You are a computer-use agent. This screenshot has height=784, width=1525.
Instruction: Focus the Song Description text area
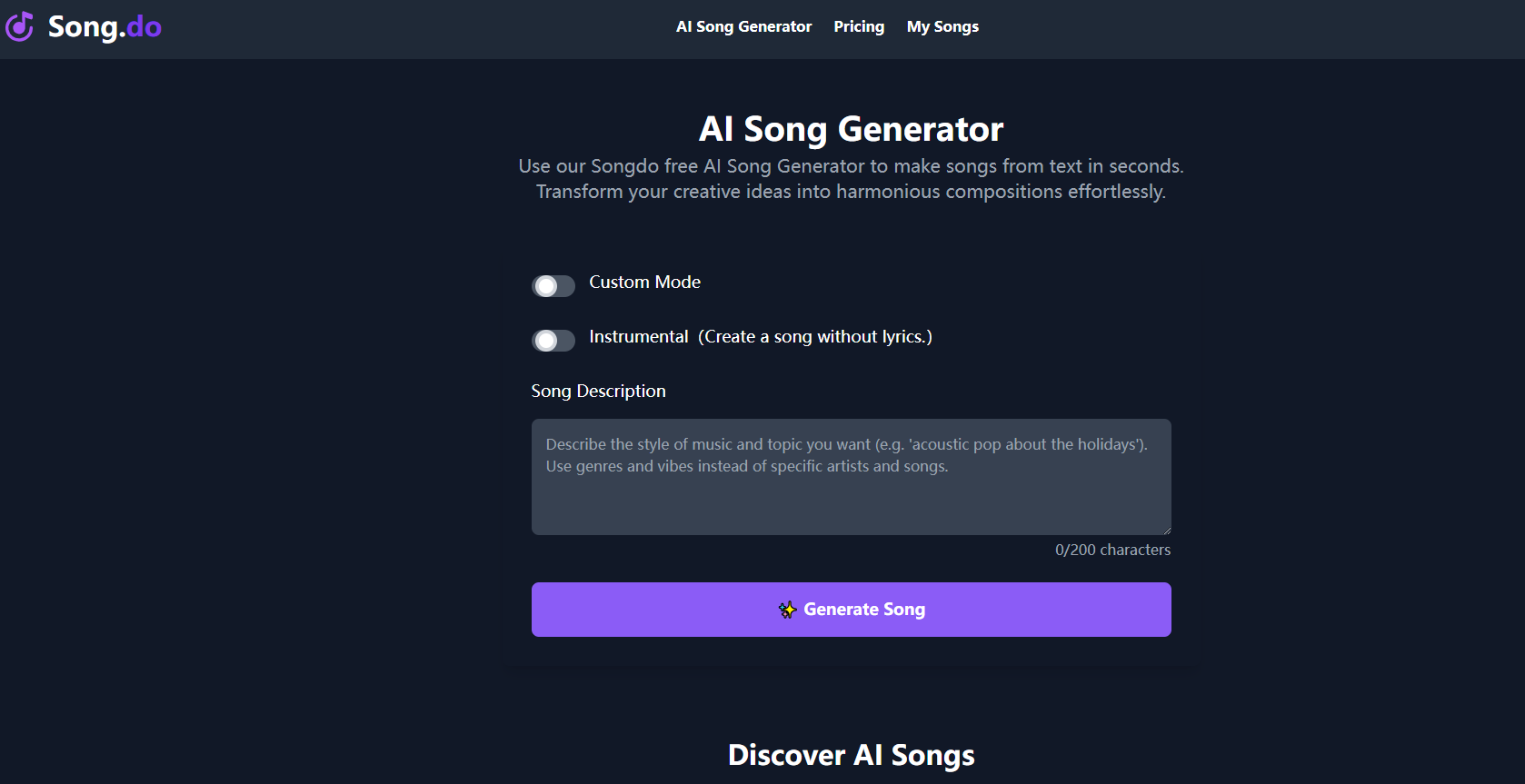(851, 491)
